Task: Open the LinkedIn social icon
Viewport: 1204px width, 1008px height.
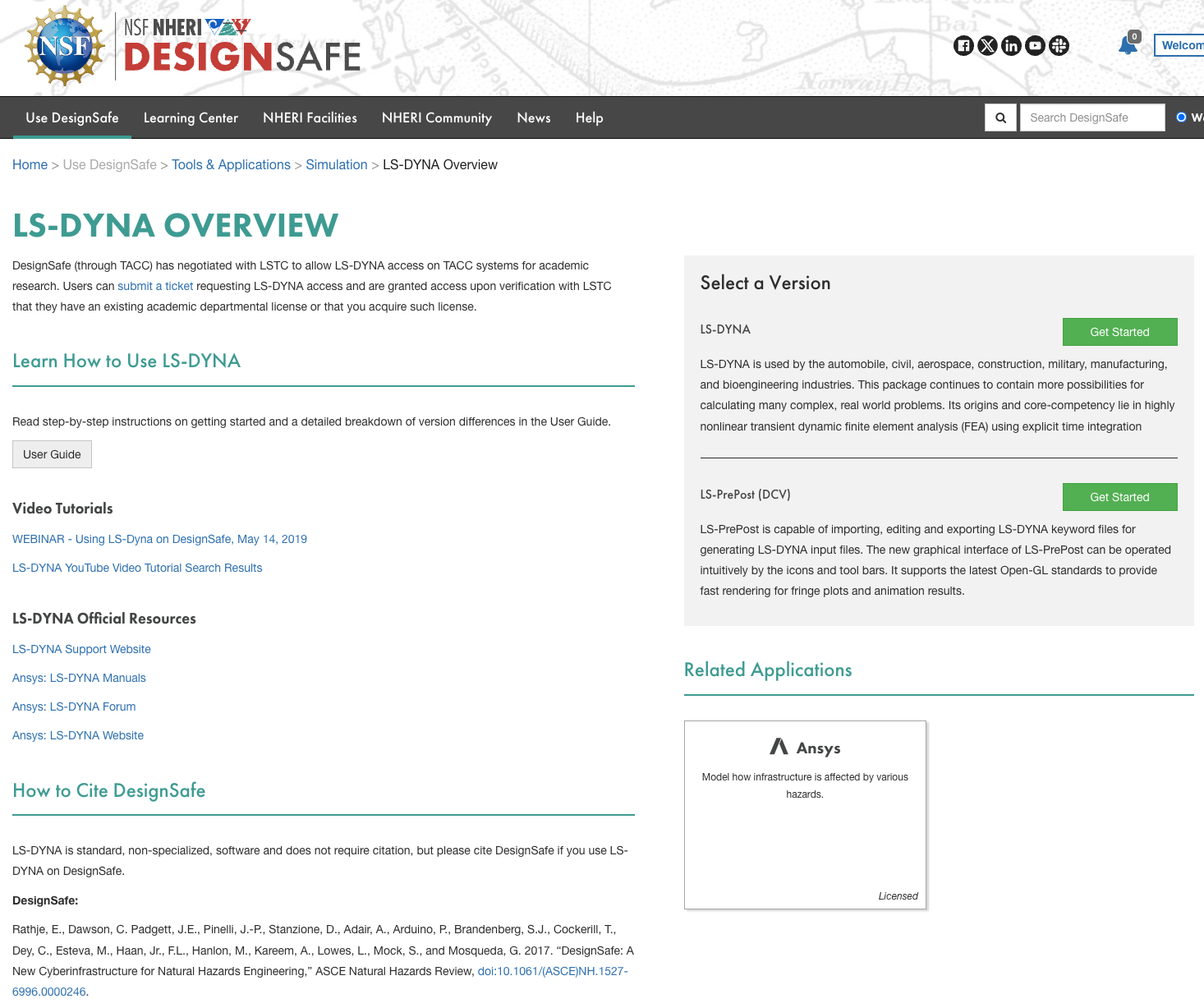Action: coord(1011,46)
